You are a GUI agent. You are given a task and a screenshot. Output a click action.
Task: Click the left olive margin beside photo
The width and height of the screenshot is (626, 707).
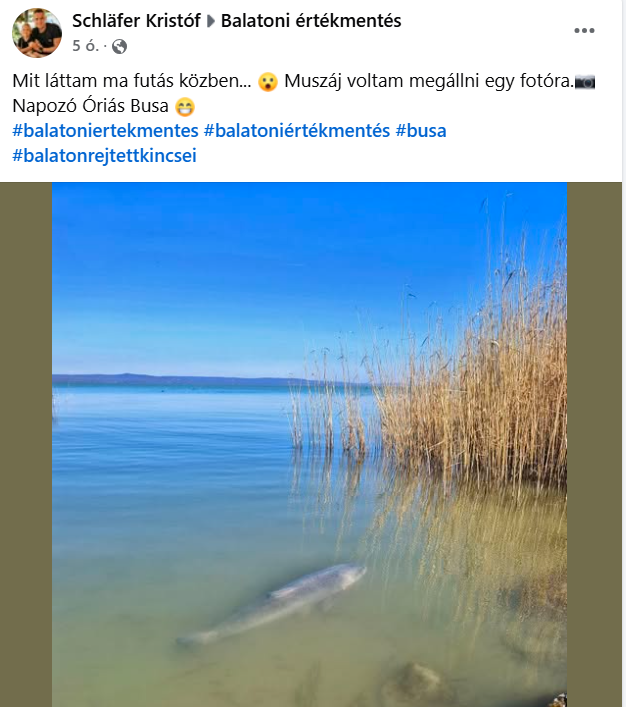tap(26, 444)
